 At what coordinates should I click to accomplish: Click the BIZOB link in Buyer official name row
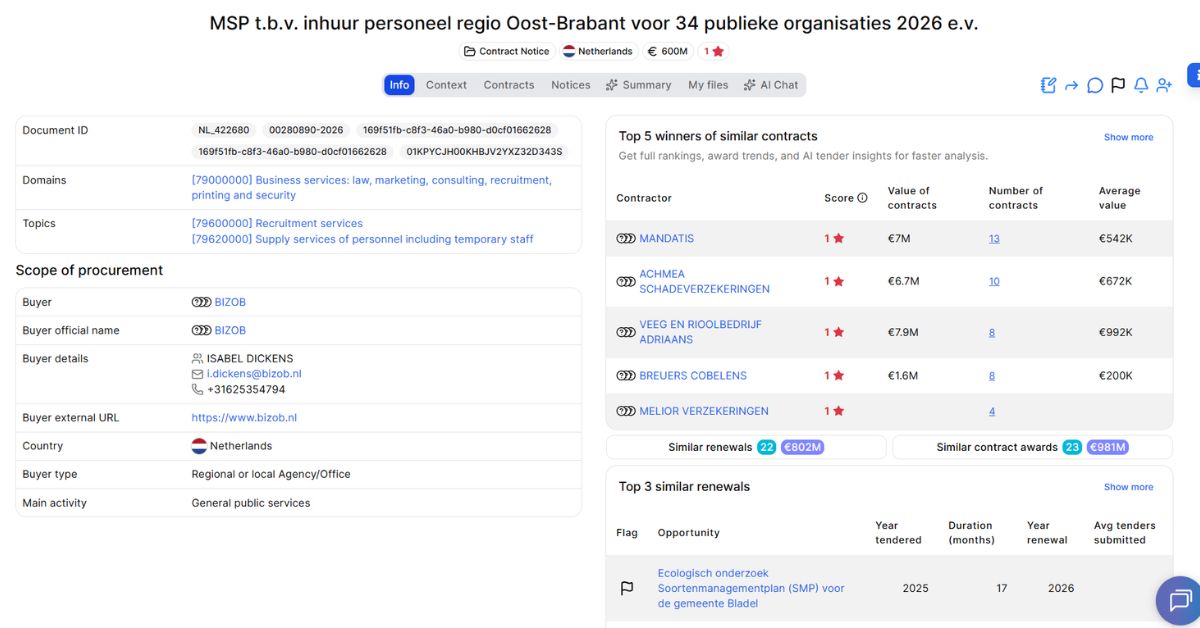tap(230, 330)
